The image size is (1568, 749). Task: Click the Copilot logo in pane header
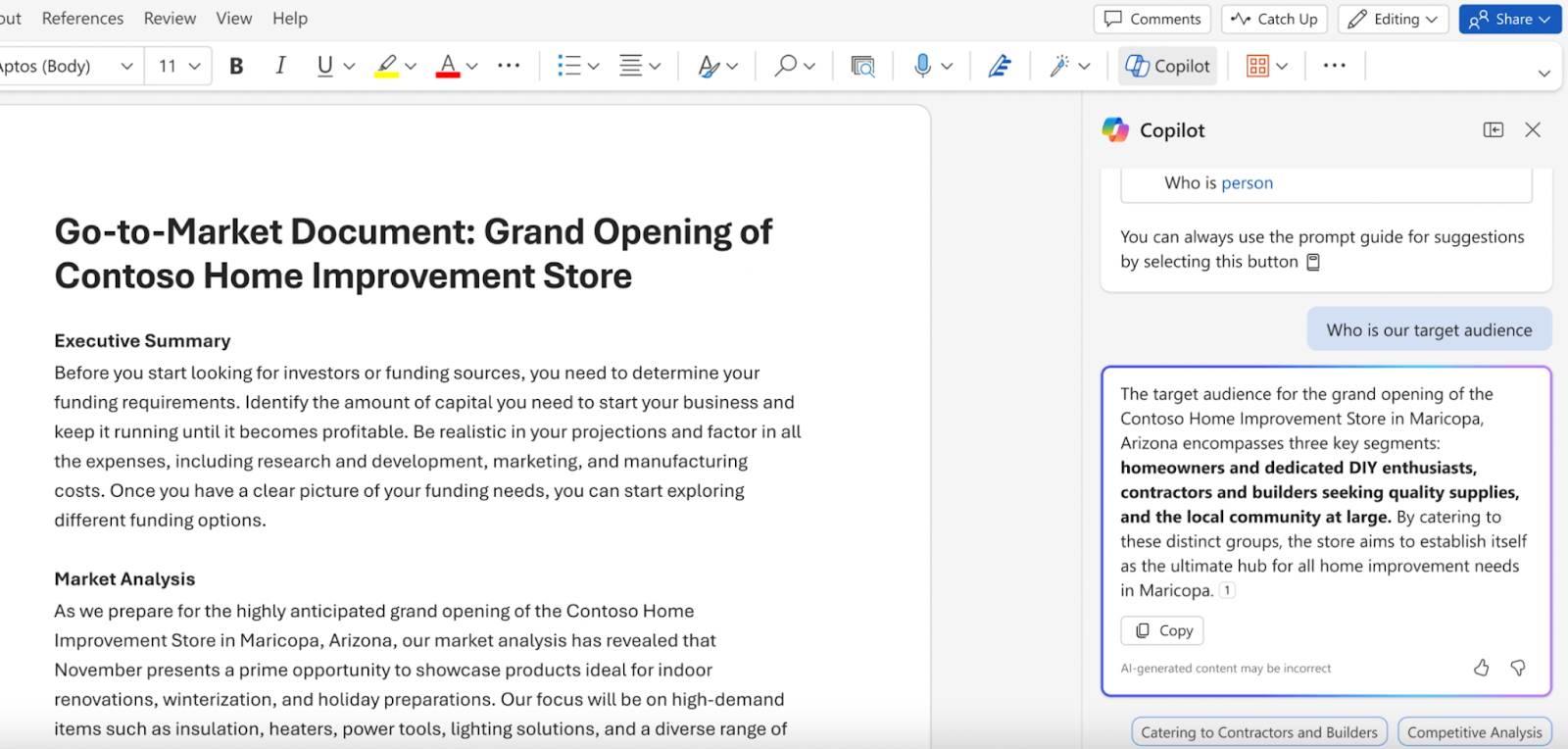1115,129
